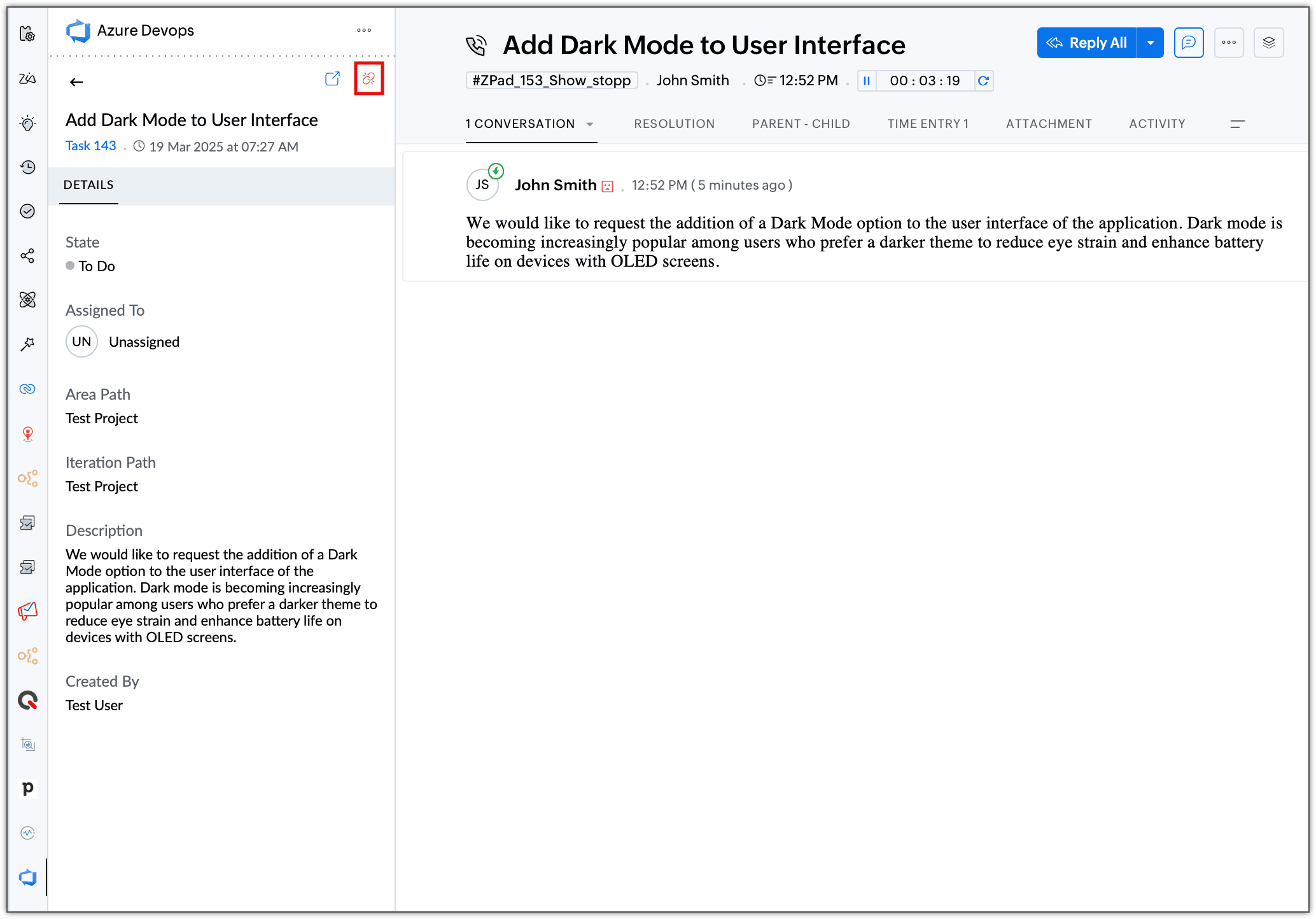Click the unlink work item icon

pos(368,78)
